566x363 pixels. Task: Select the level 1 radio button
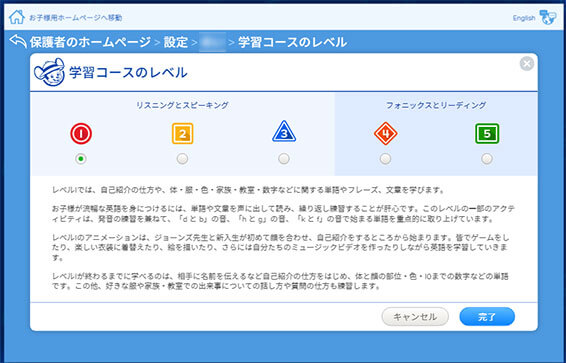(81, 159)
